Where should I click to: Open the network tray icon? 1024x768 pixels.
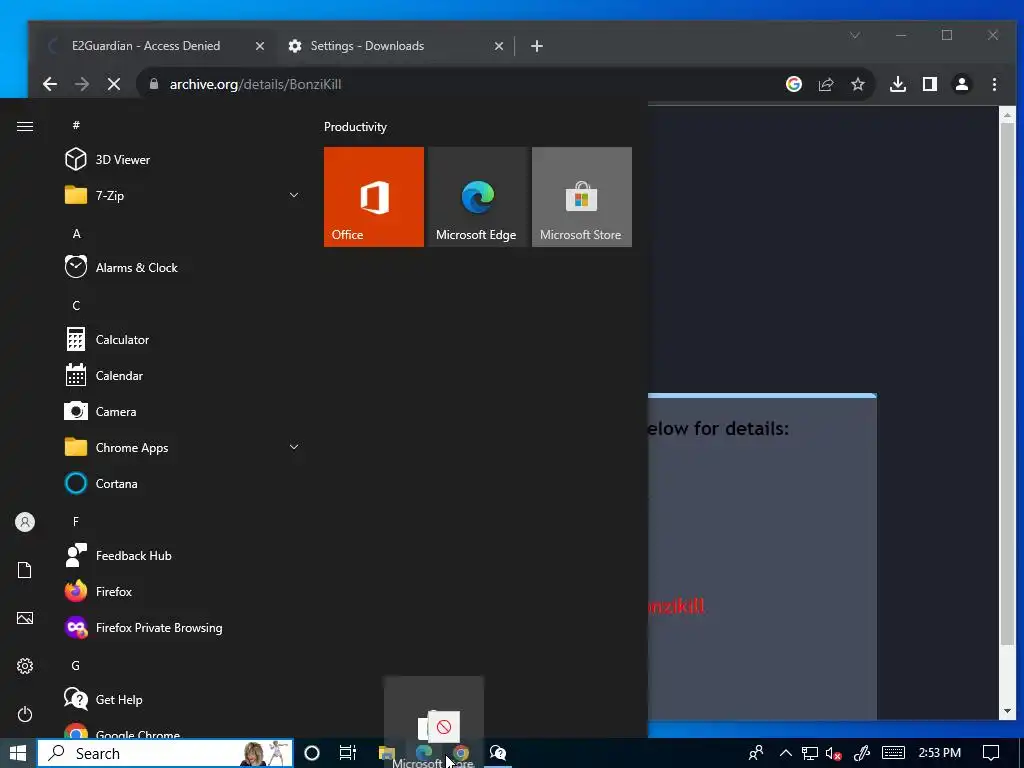coord(810,753)
